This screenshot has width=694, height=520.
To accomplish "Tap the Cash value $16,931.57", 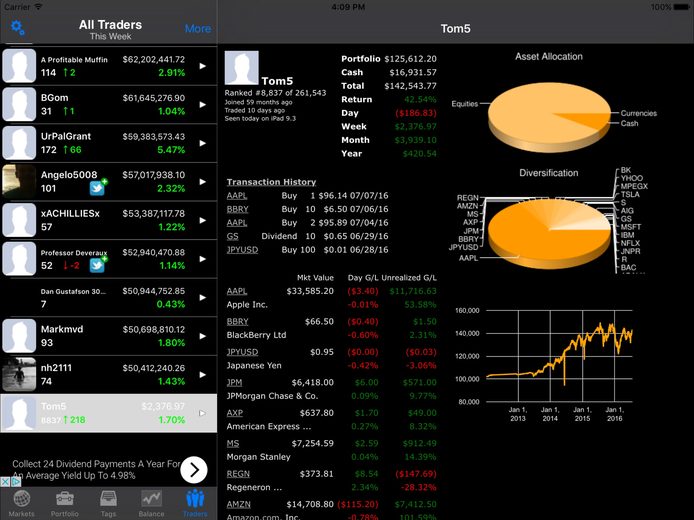I will coord(413,73).
